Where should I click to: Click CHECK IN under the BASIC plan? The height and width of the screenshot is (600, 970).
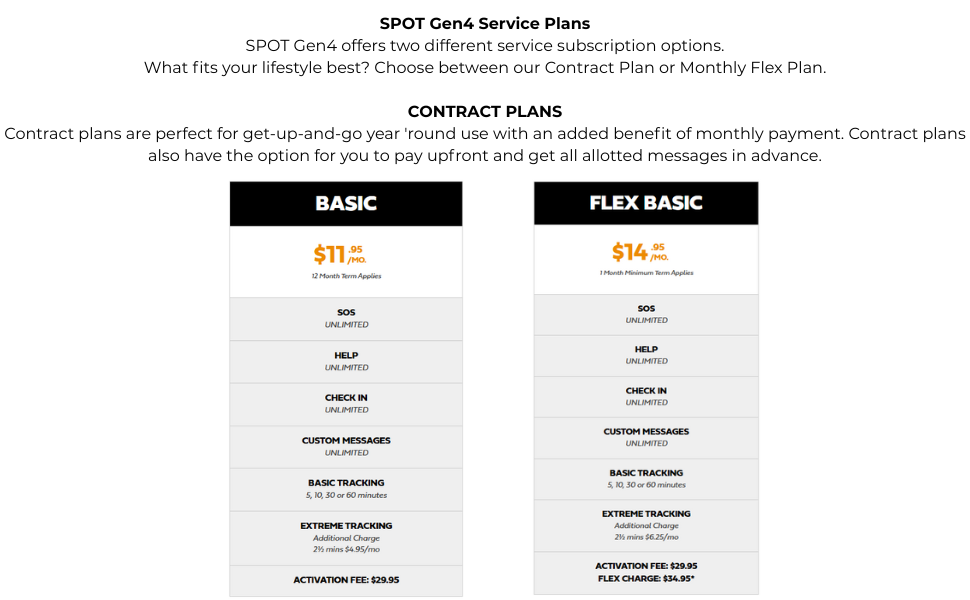[x=346, y=403]
